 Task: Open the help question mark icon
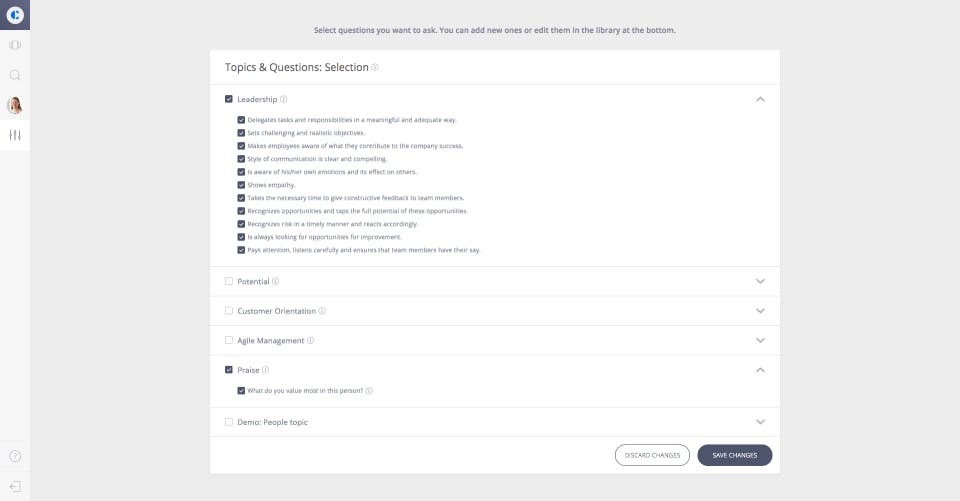[15, 456]
